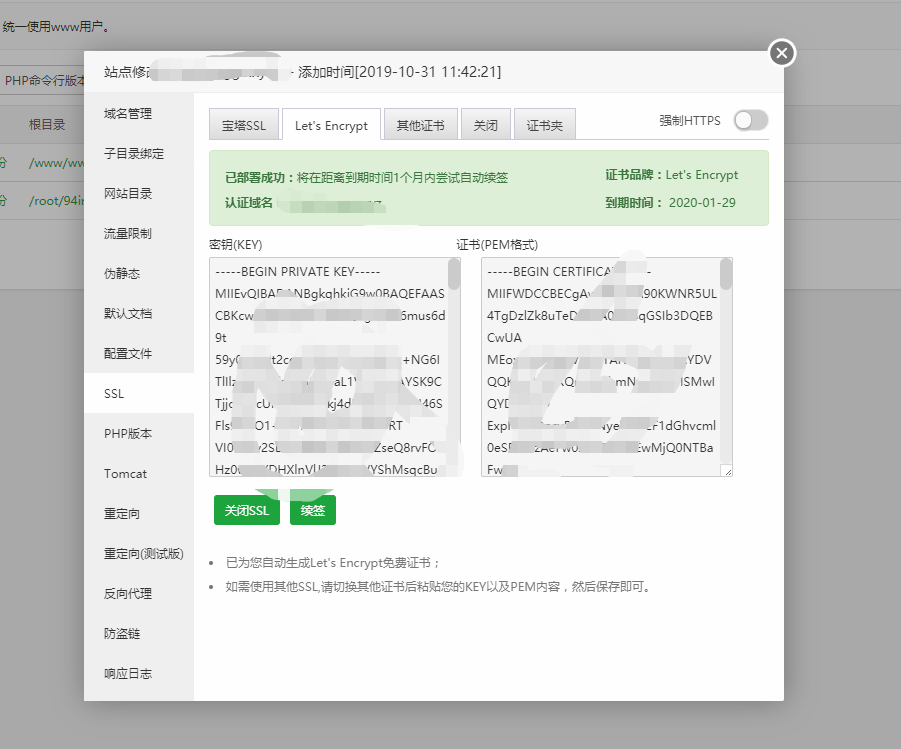This screenshot has width=901, height=749.
Task: Click the /root/94i path in background table
Action: 56,201
